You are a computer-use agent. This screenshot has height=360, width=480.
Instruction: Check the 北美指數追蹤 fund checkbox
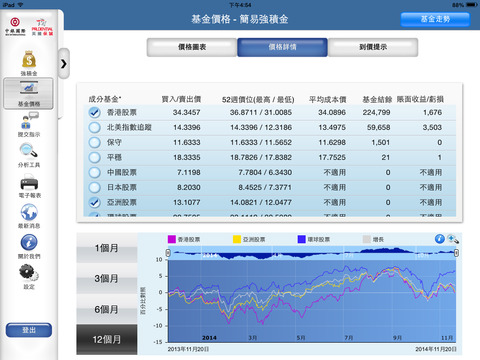[95, 127]
